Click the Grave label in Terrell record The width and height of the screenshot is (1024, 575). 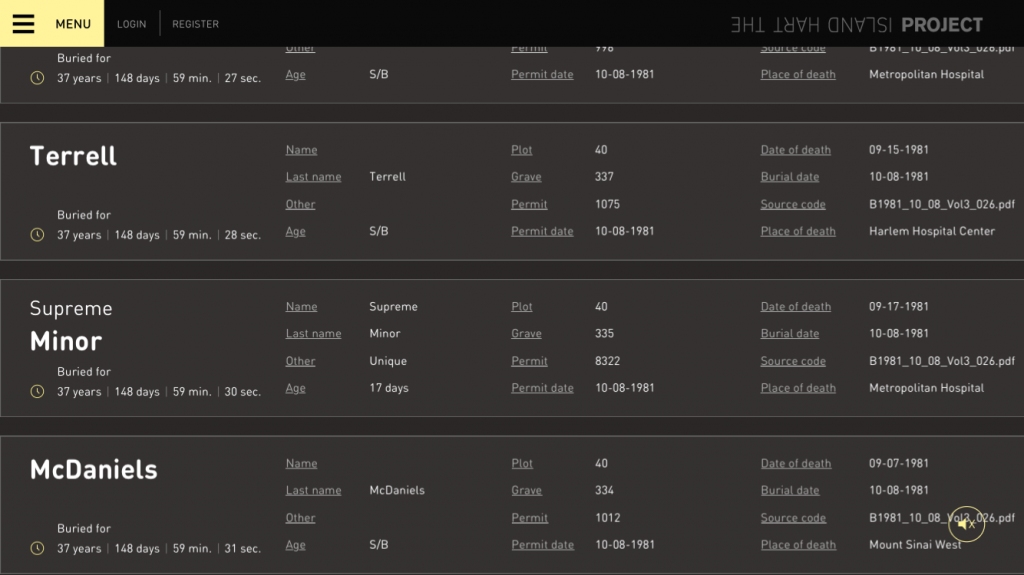(526, 177)
